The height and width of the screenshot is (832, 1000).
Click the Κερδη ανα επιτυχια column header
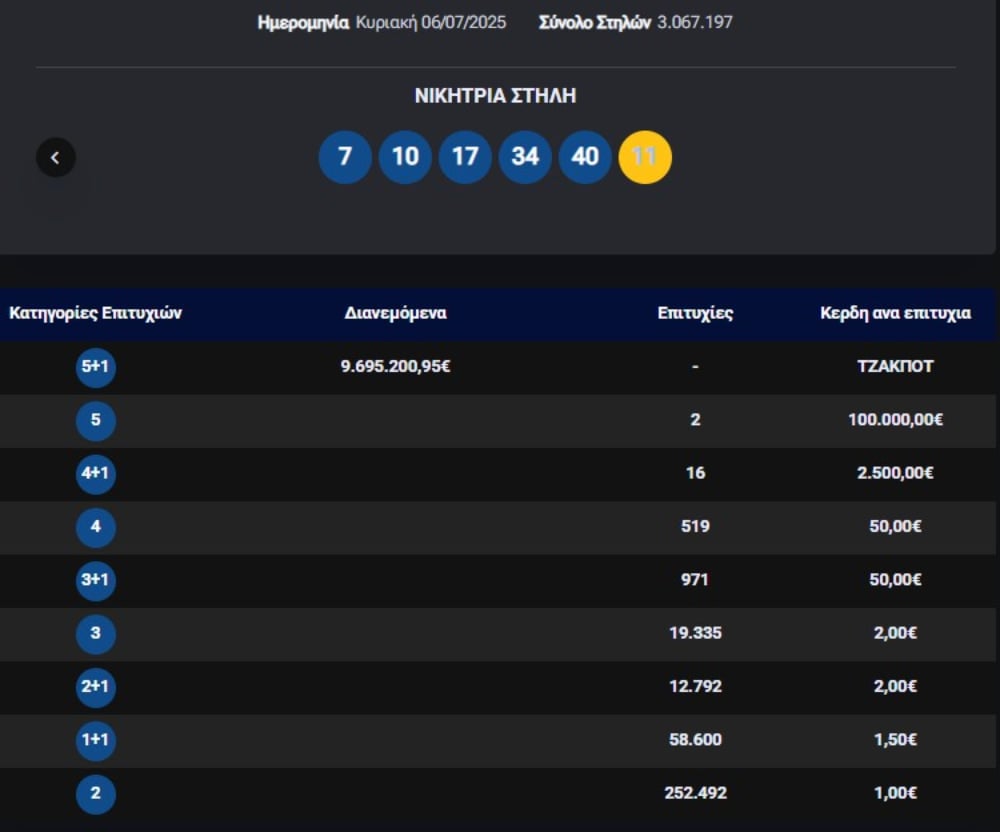(x=895, y=313)
